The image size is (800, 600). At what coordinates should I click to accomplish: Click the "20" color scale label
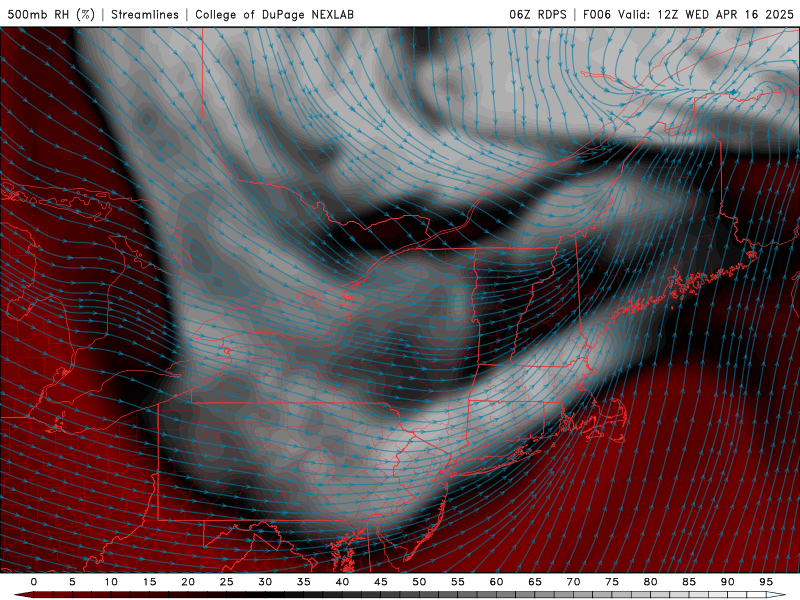click(188, 582)
